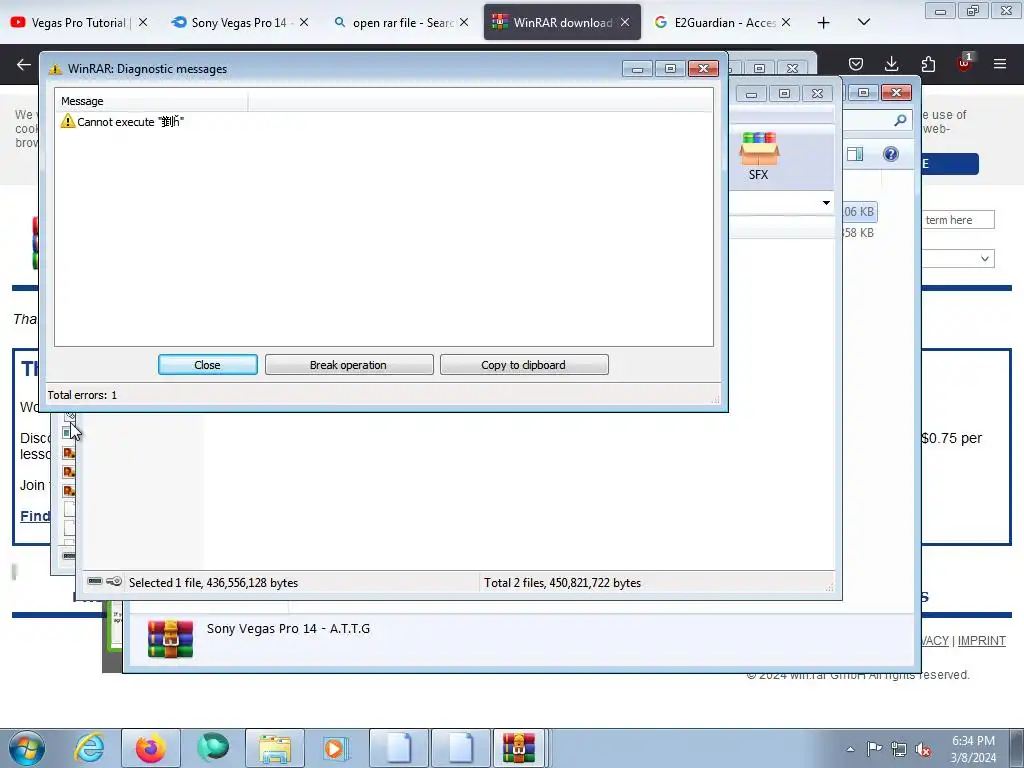Open the list all tabs chevron

pyautogui.click(x=863, y=22)
